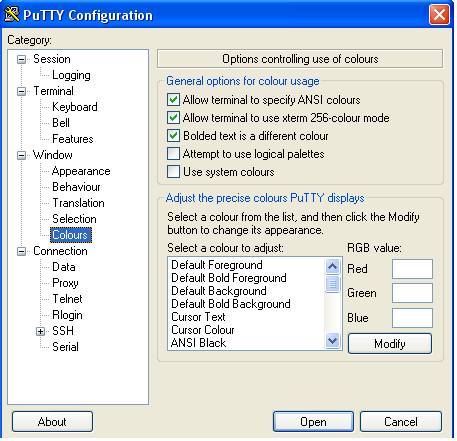Enable Attempt to use logical palettes

[173, 154]
